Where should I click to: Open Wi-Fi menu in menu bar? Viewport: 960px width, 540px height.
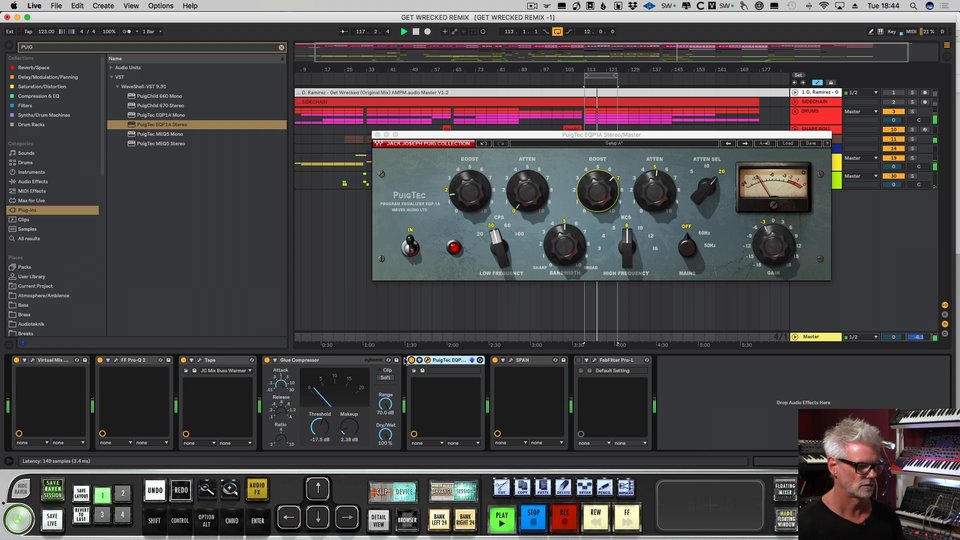(x=823, y=6)
